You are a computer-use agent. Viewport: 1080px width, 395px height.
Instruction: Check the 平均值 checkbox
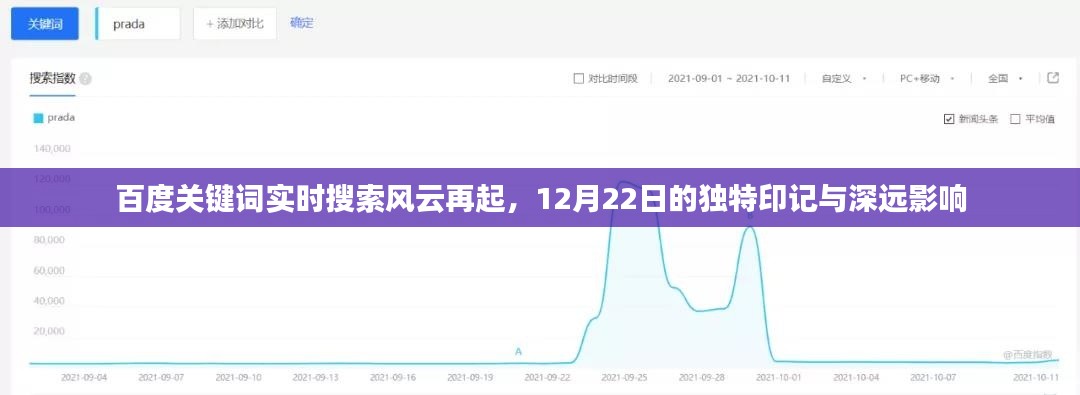1015,119
